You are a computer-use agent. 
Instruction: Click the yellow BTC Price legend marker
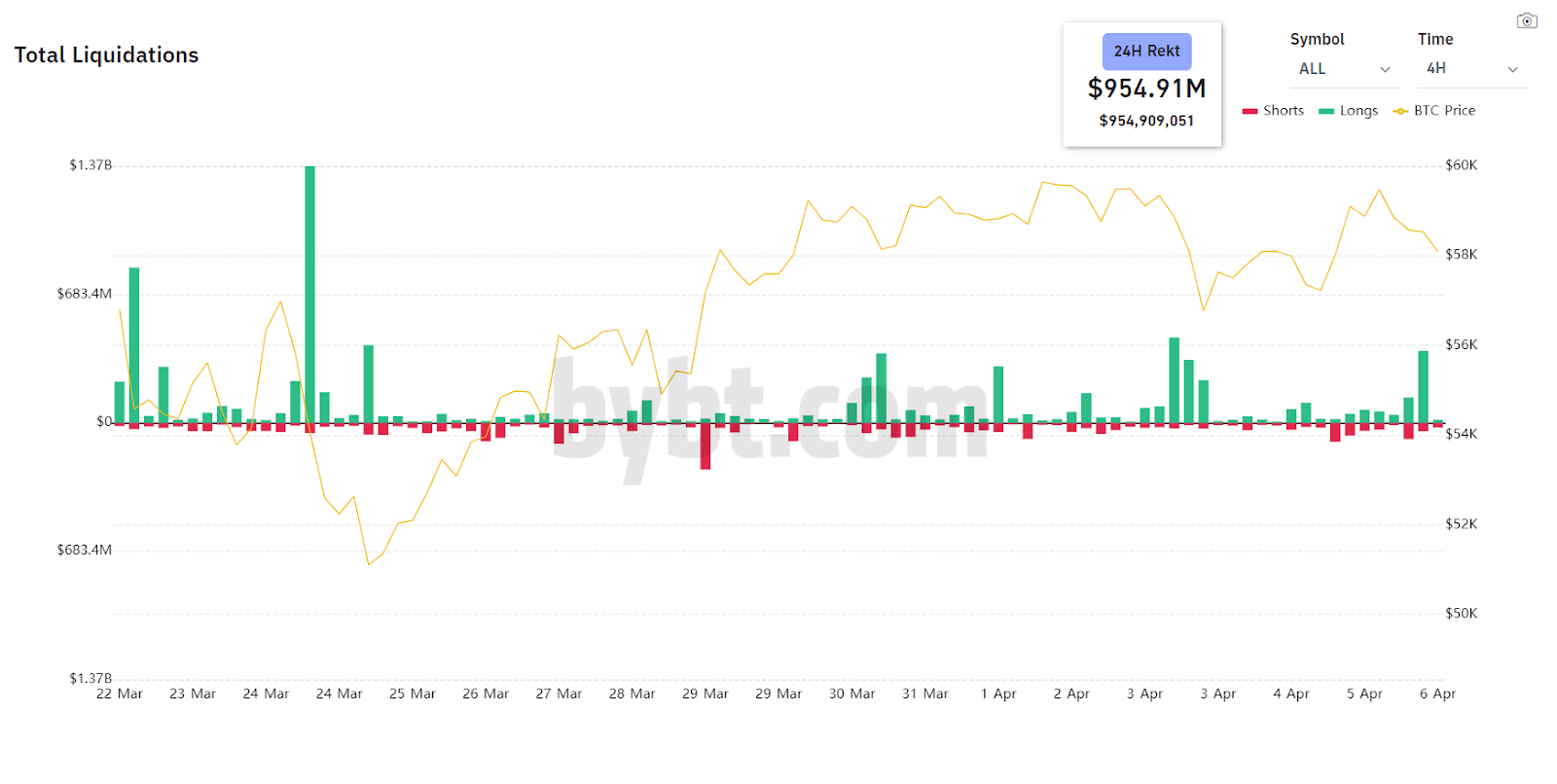1400,111
